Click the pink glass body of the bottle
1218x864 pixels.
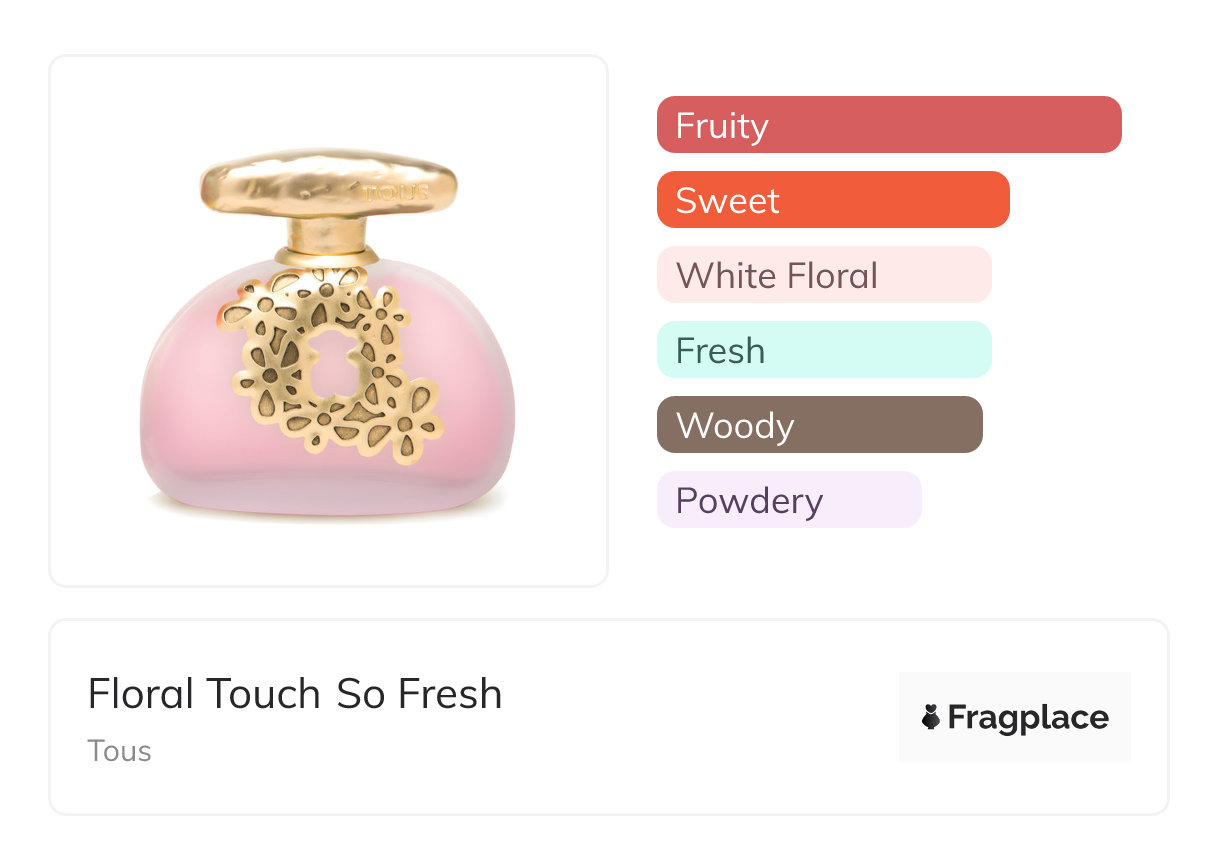click(190, 420)
